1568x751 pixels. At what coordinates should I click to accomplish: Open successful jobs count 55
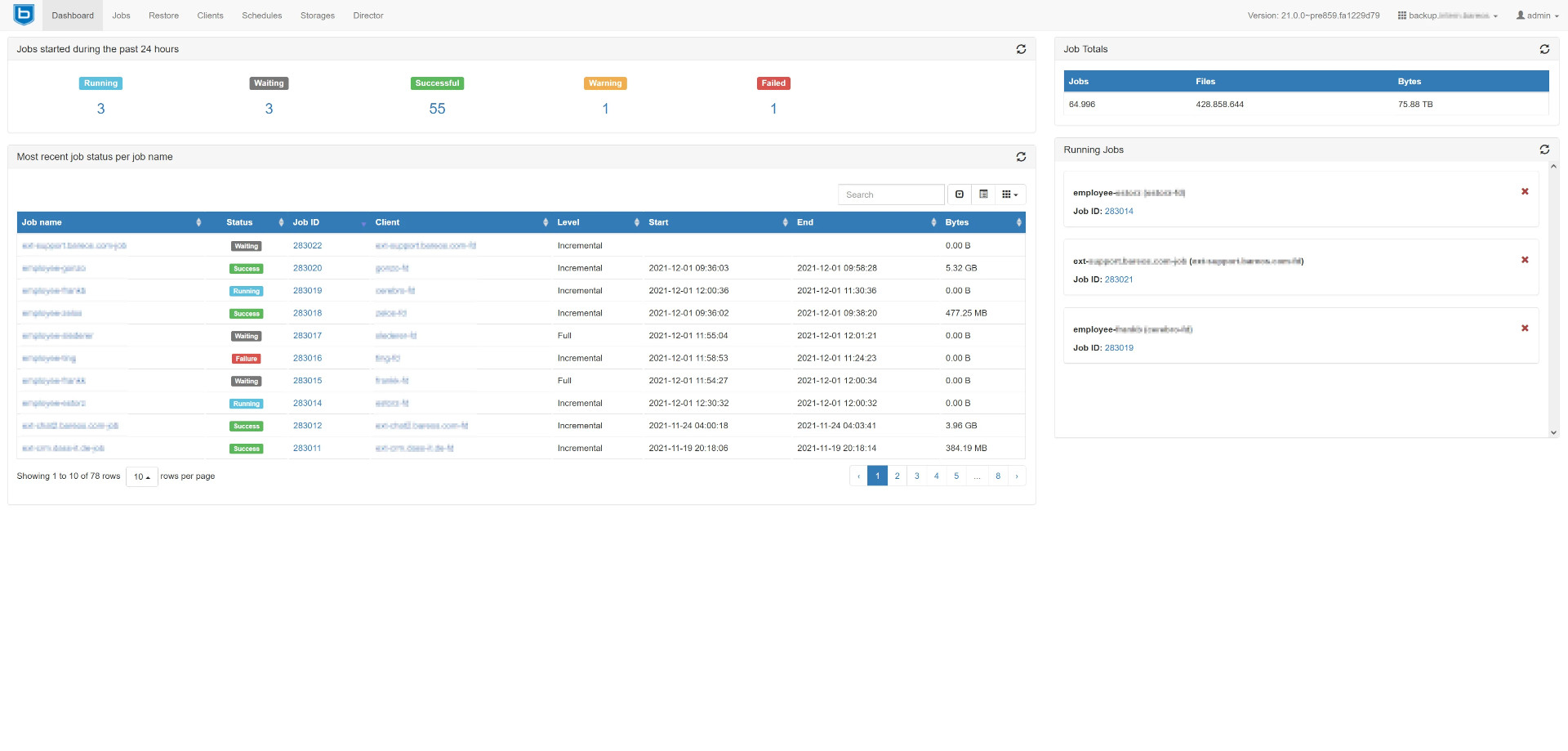(437, 109)
